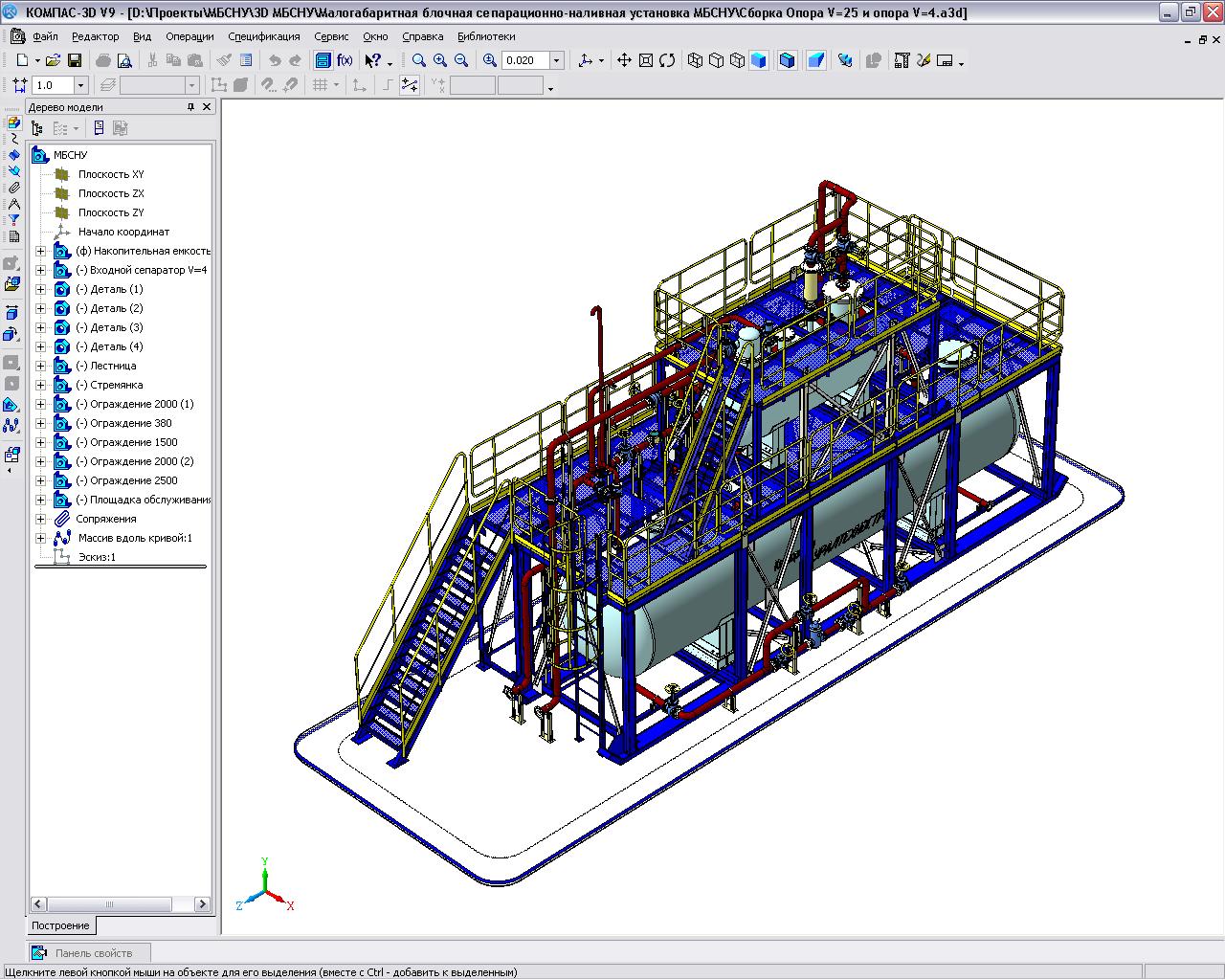Select the Measurements compass icon in sidebar
1225x980 pixels.
(x=13, y=204)
